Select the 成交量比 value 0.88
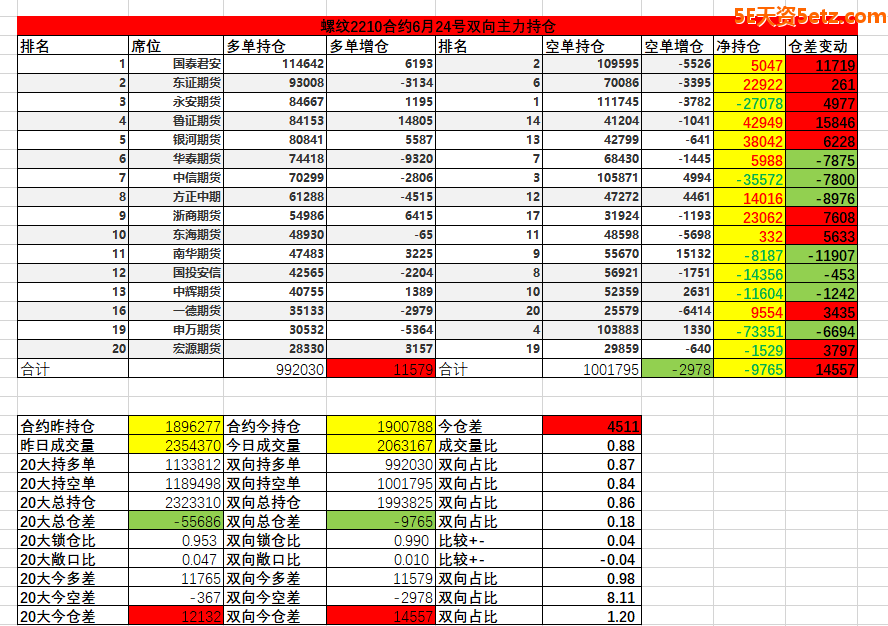Screen dimensions: 888x626 [x=592, y=445]
